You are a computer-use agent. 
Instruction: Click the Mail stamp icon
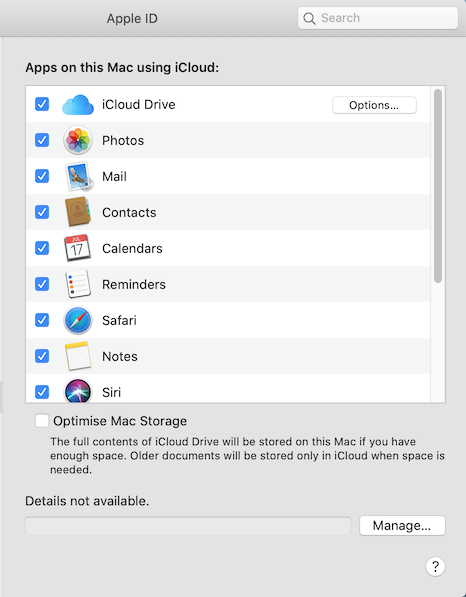point(78,176)
